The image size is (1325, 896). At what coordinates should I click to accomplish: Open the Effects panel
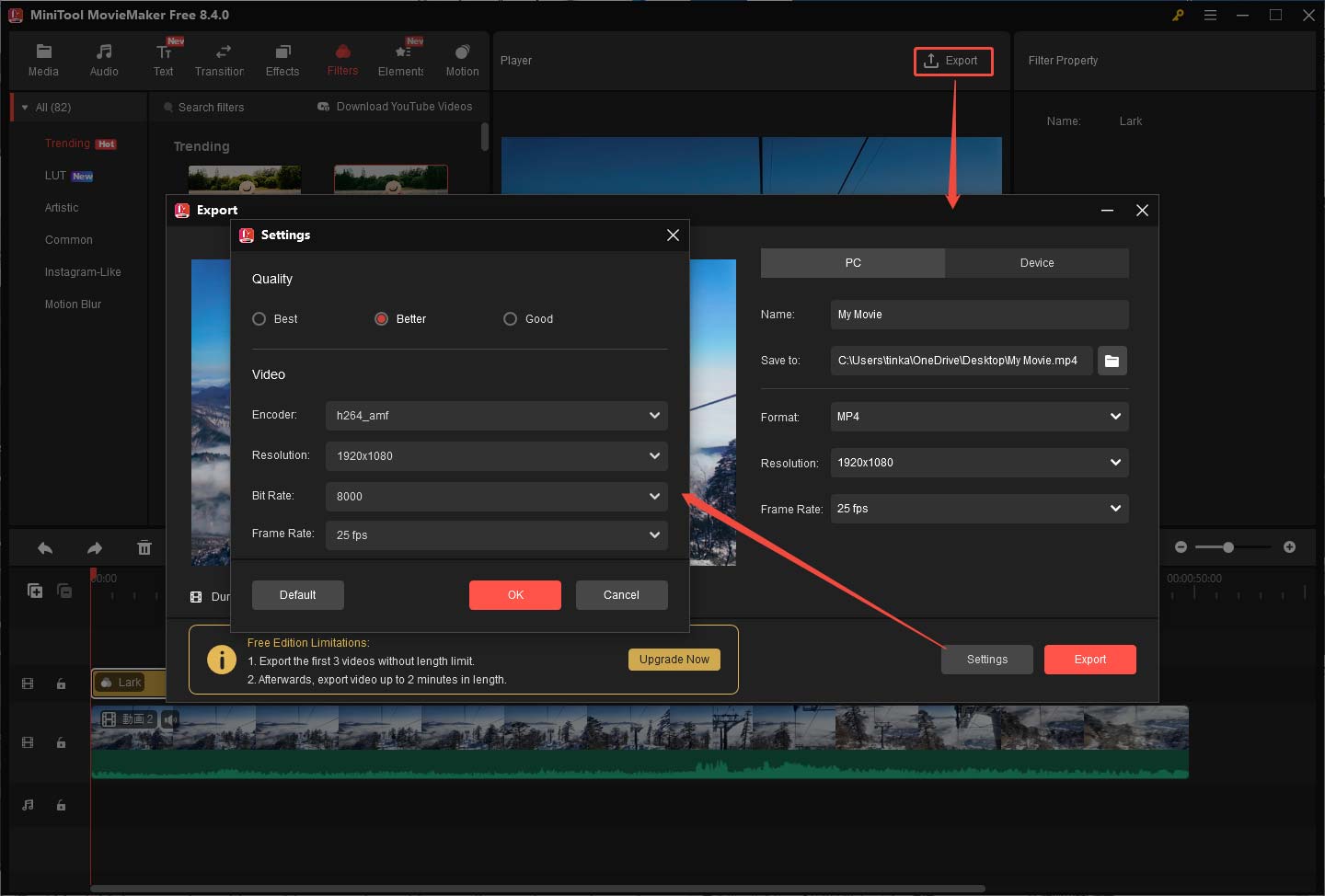point(282,59)
